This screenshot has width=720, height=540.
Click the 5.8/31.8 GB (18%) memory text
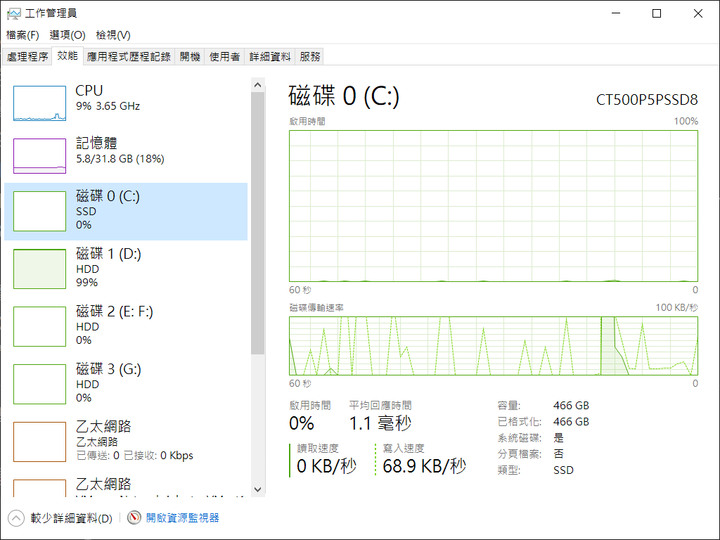coord(120,159)
